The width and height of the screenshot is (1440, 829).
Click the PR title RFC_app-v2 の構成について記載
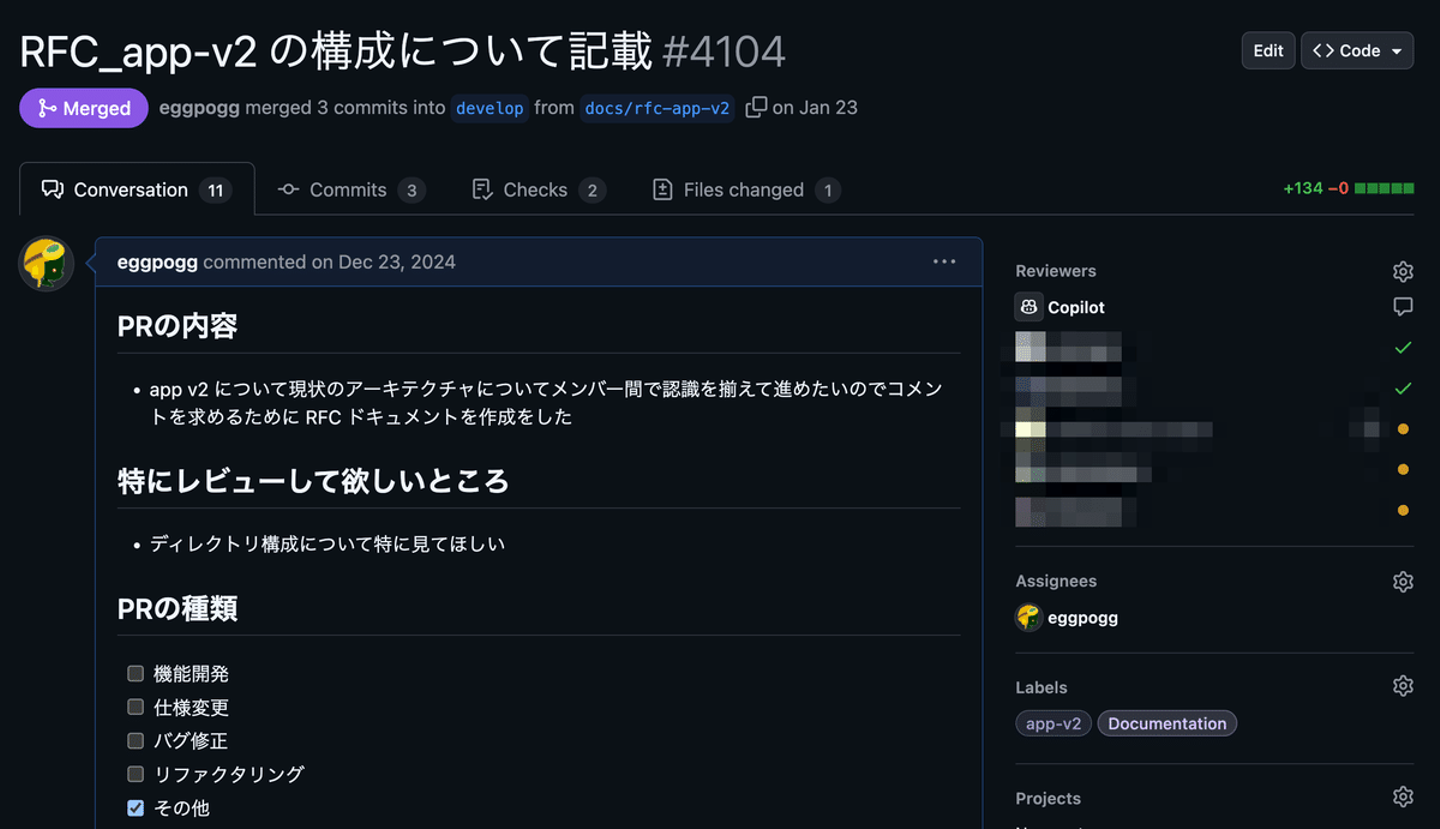pyautogui.click(x=336, y=52)
